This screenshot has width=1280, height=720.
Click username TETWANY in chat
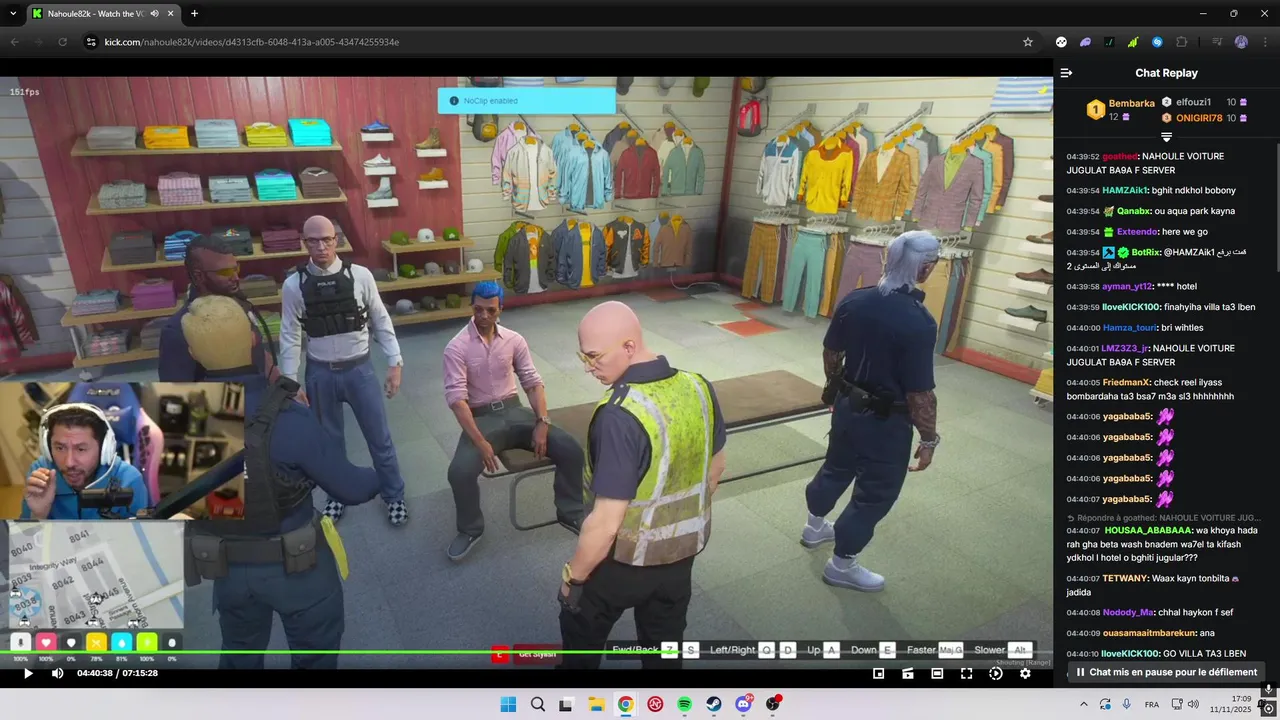coord(1124,578)
